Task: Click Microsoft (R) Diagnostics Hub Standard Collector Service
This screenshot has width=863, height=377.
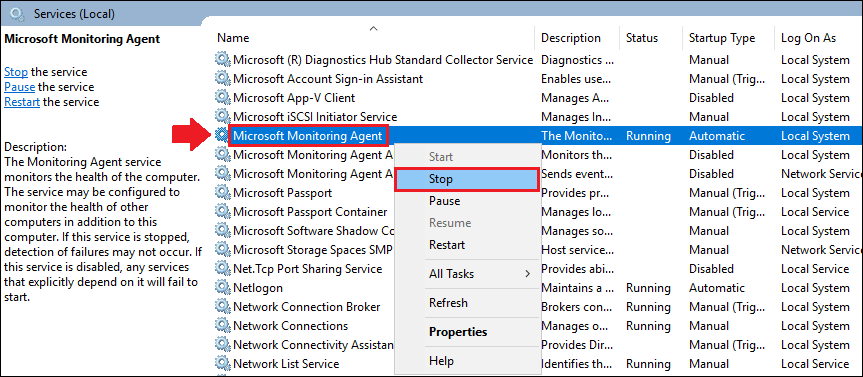Action: click(383, 59)
